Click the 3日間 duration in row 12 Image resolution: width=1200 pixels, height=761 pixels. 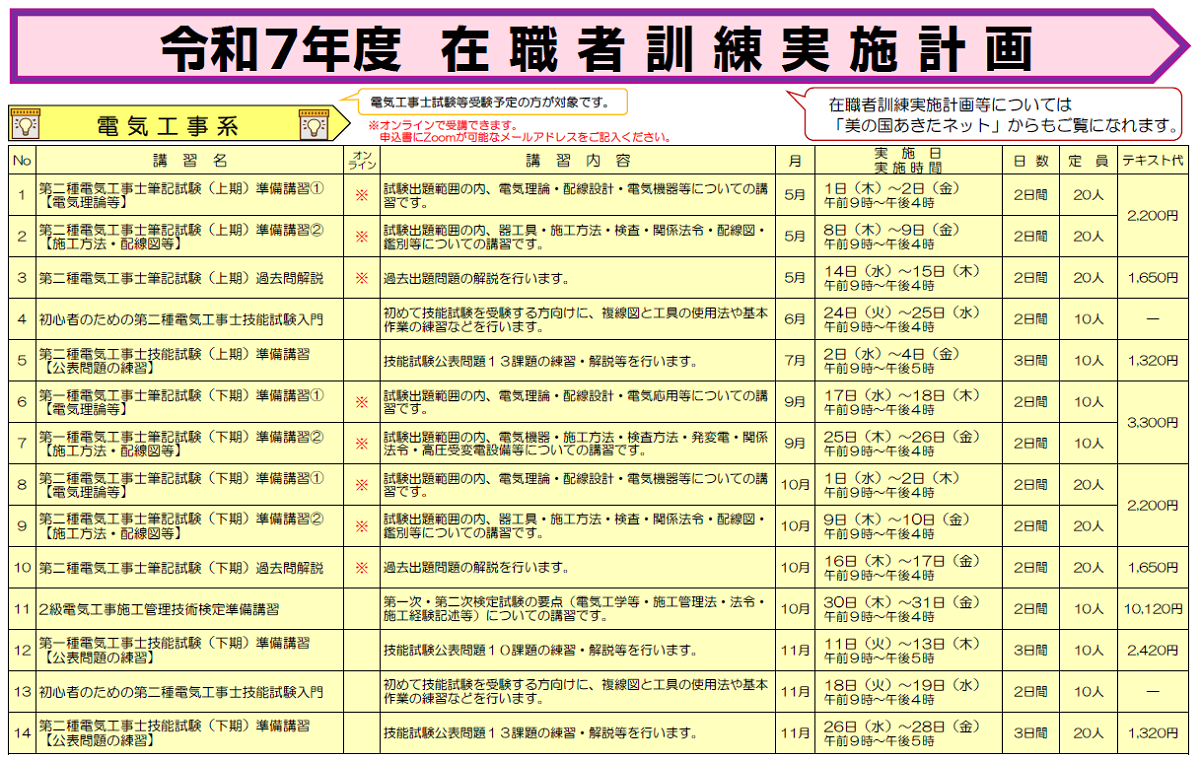coord(1031,650)
